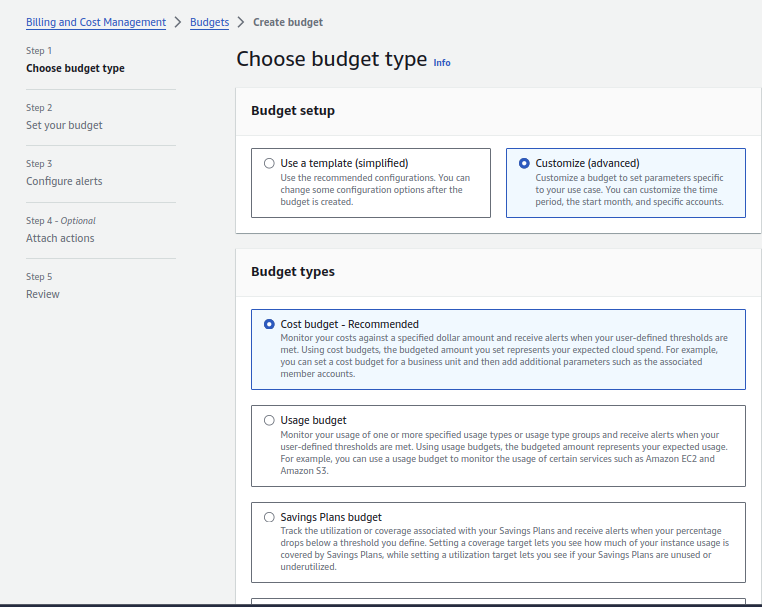Go to Budgets breadcrumb link
The width and height of the screenshot is (762, 607).
click(x=209, y=22)
